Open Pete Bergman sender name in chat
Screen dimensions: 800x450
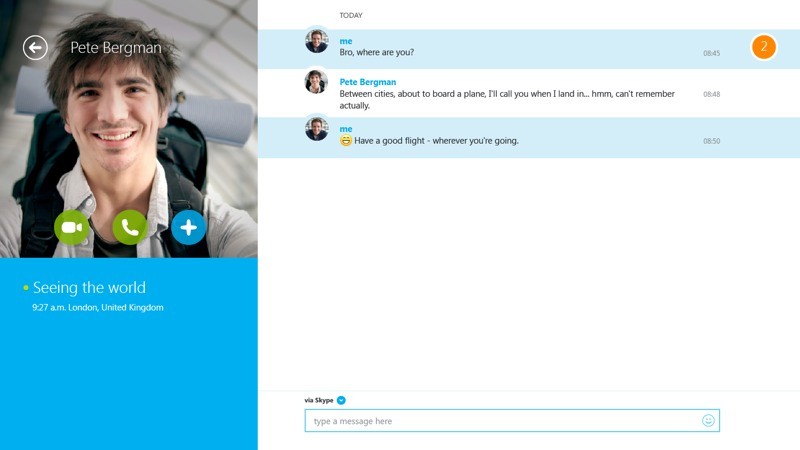point(368,82)
